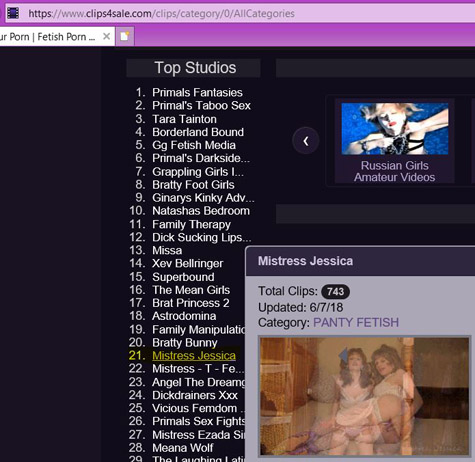Image resolution: width=475 pixels, height=462 pixels.
Task: Click the Updated: 6/7/18 text
Action: click(301, 307)
